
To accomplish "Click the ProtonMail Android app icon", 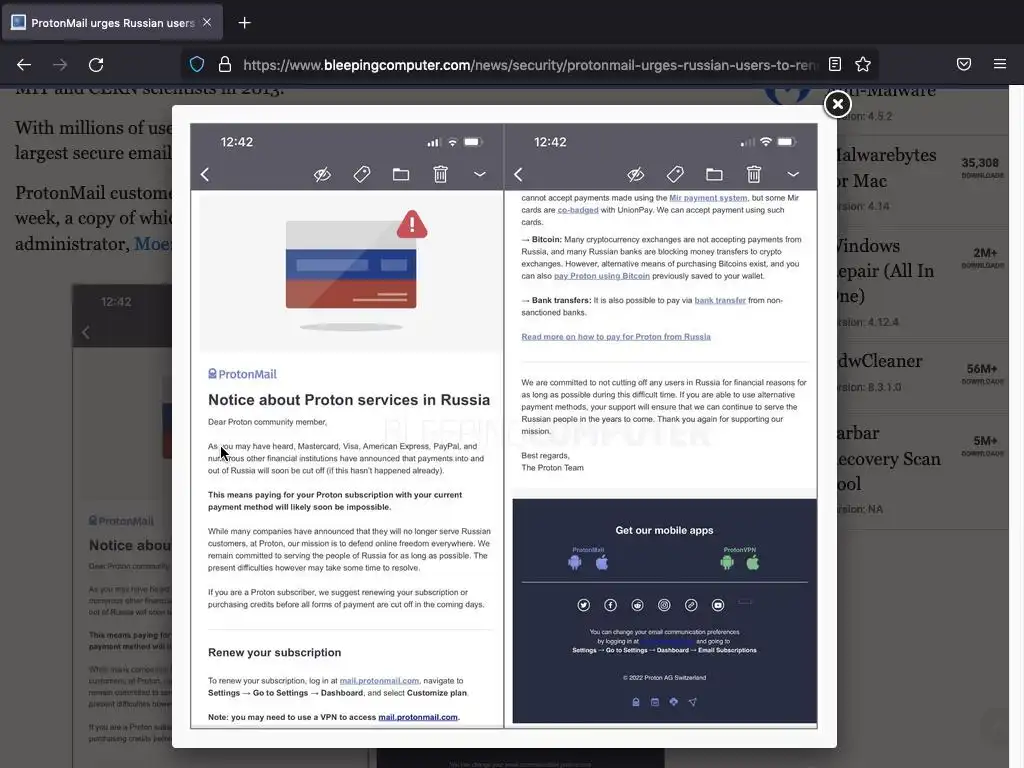I will click(x=575, y=563).
